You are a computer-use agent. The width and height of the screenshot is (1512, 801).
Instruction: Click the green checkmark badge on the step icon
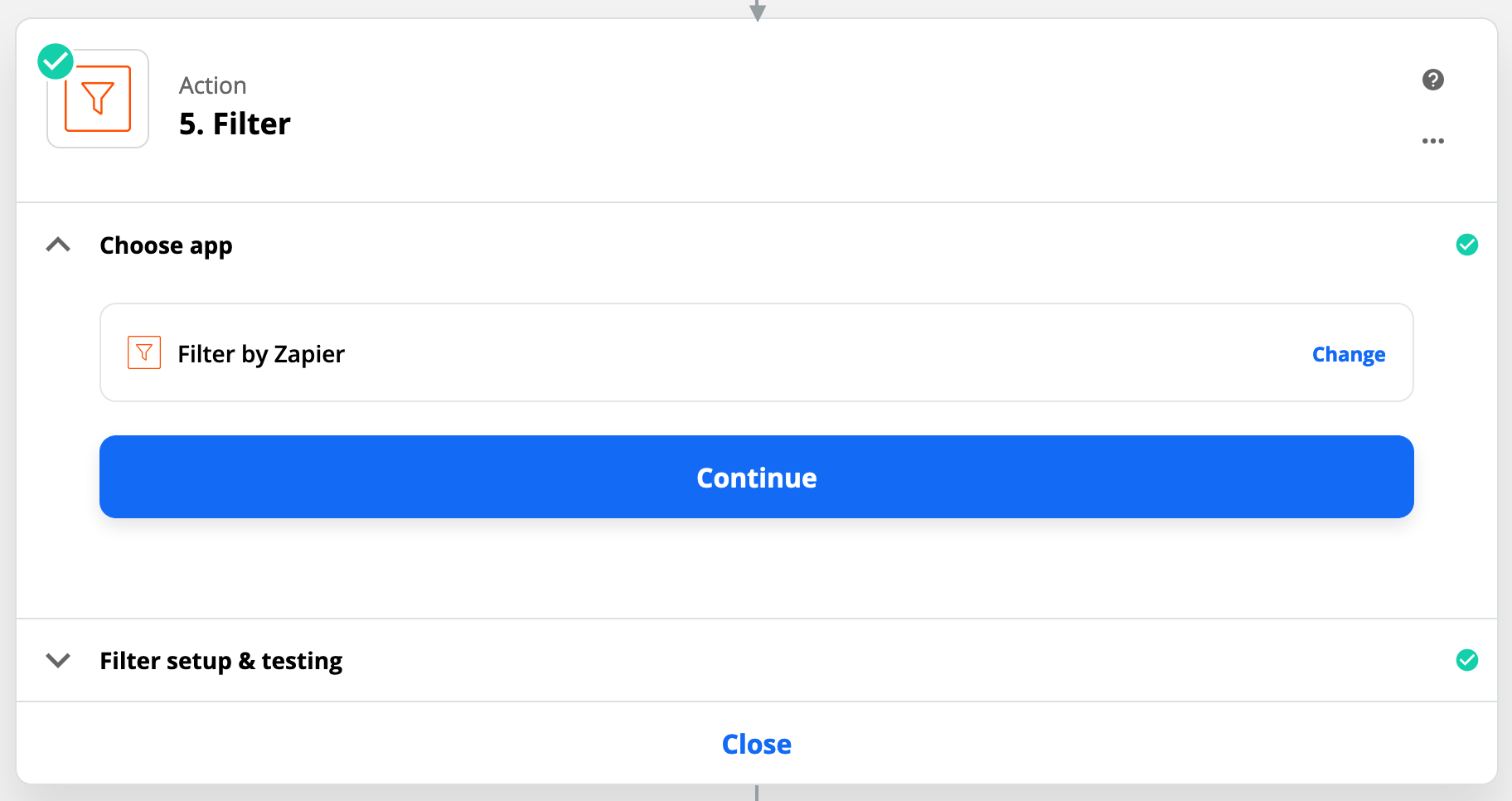pos(56,61)
